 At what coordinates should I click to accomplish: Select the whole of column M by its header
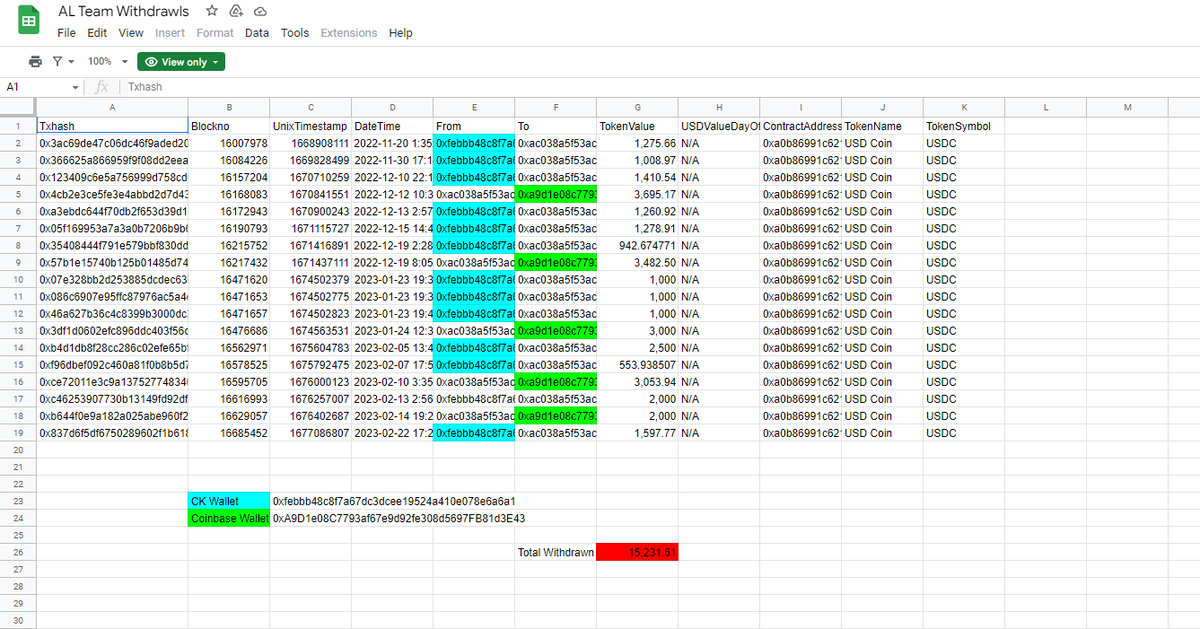[x=1128, y=107]
